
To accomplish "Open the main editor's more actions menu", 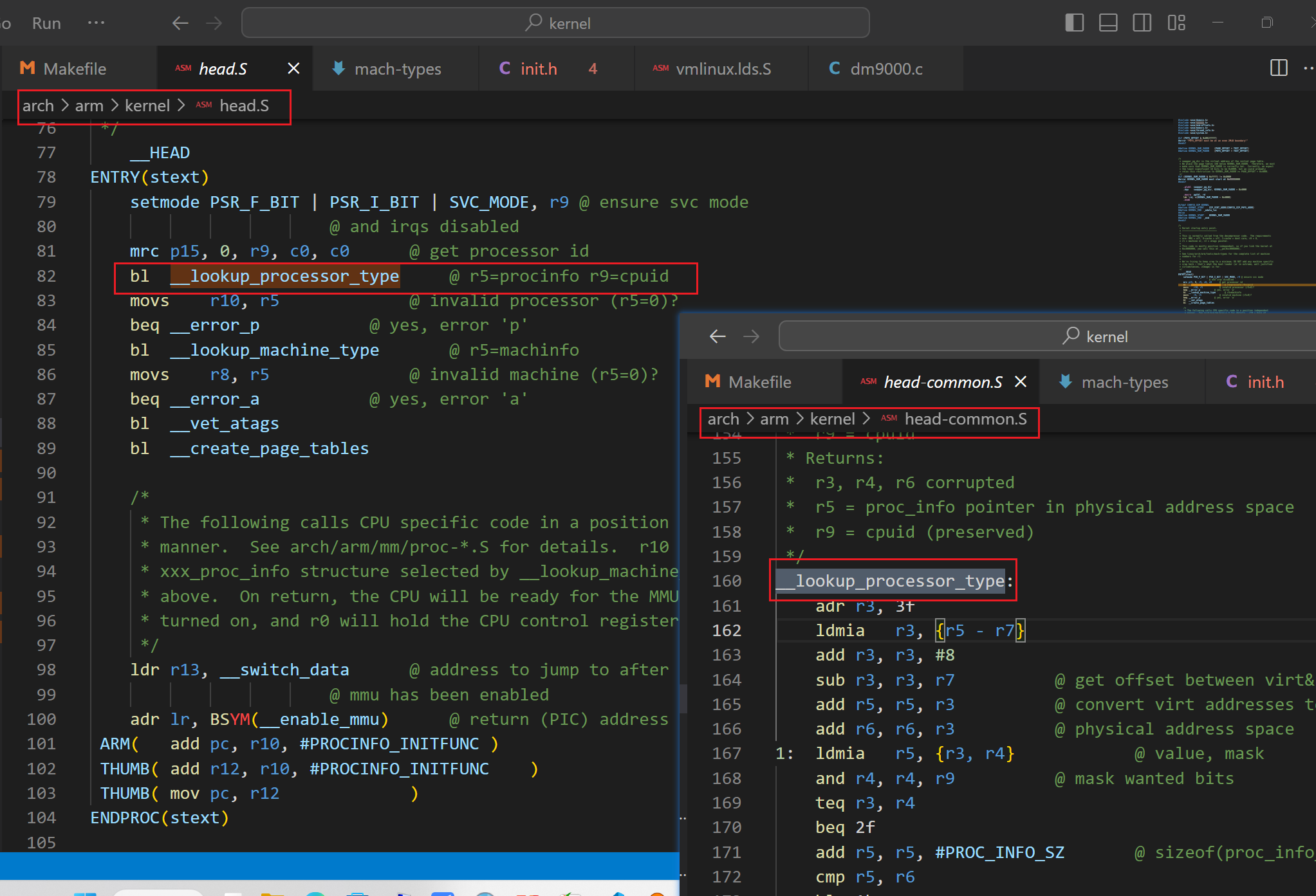I will click(x=1309, y=68).
